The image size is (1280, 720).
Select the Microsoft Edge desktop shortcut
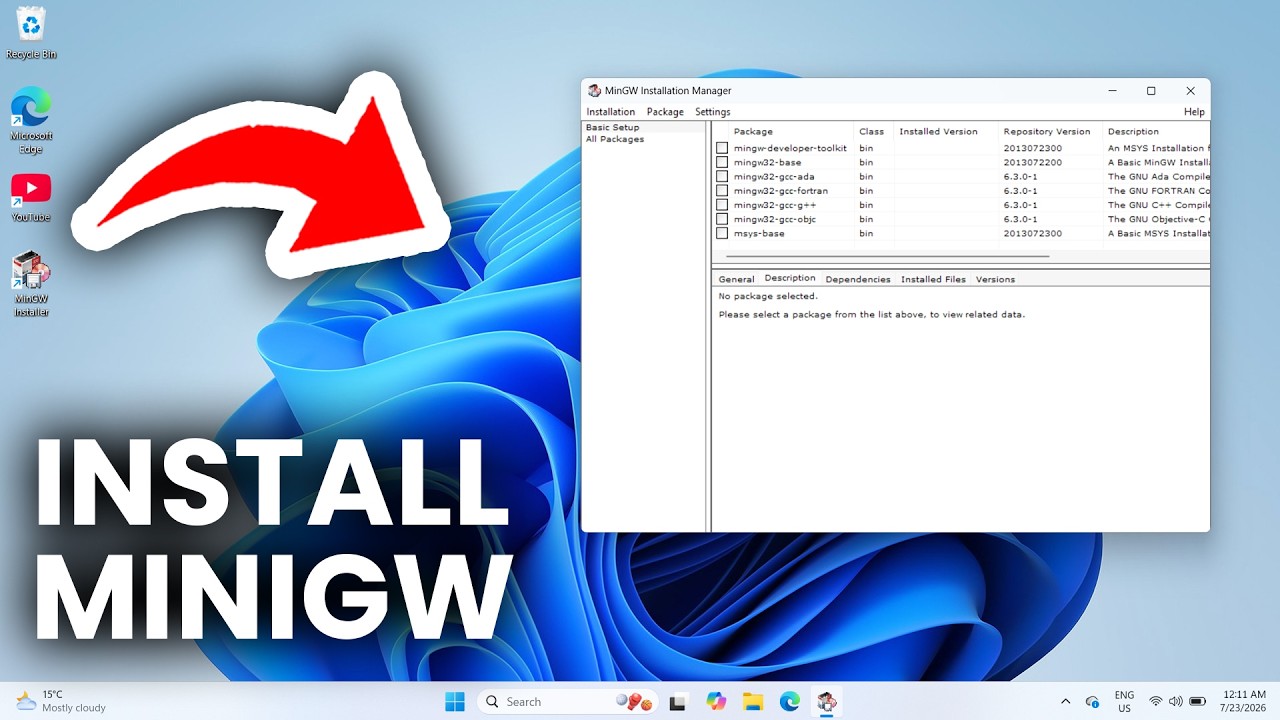point(31,120)
